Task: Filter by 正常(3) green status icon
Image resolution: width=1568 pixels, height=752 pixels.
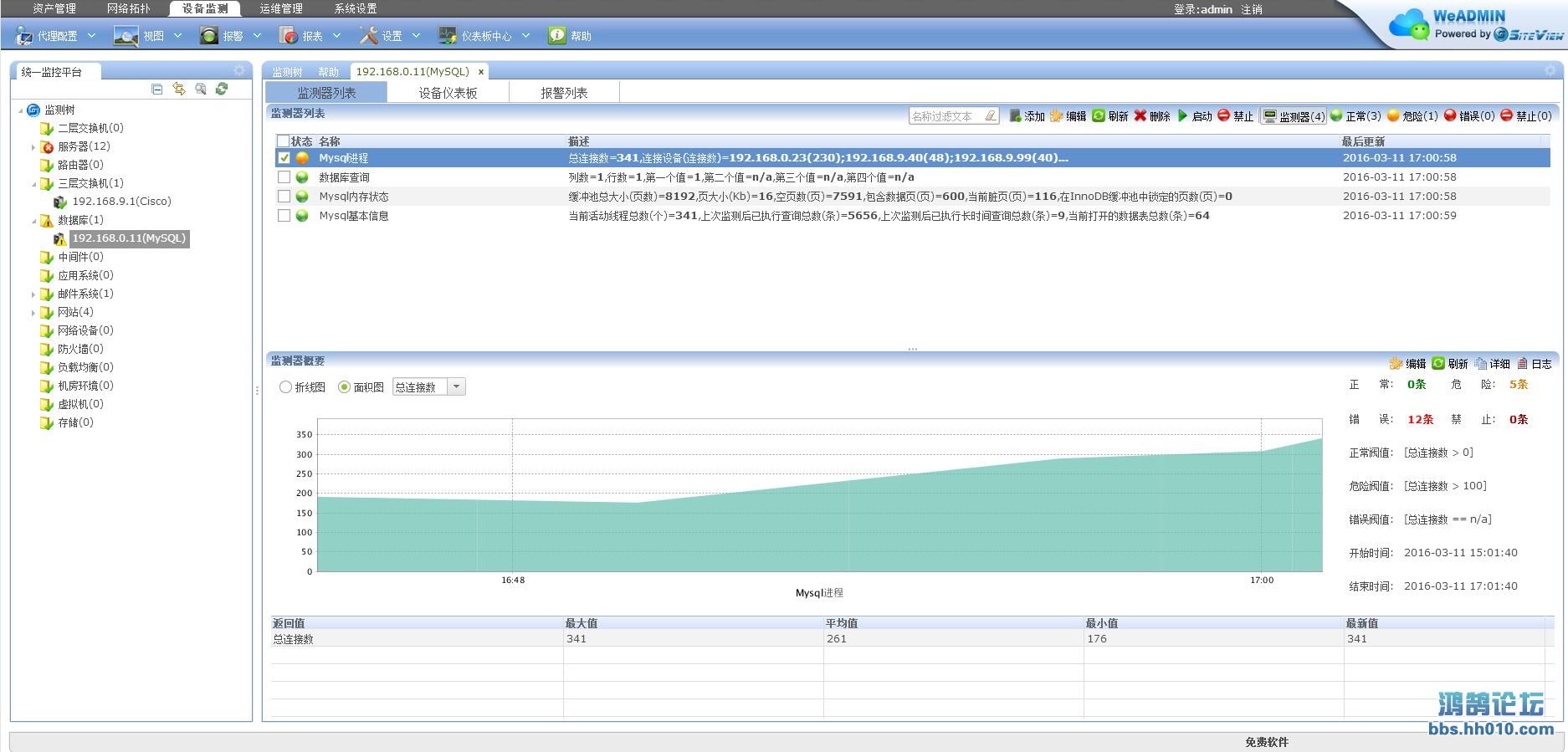Action: tap(1336, 116)
